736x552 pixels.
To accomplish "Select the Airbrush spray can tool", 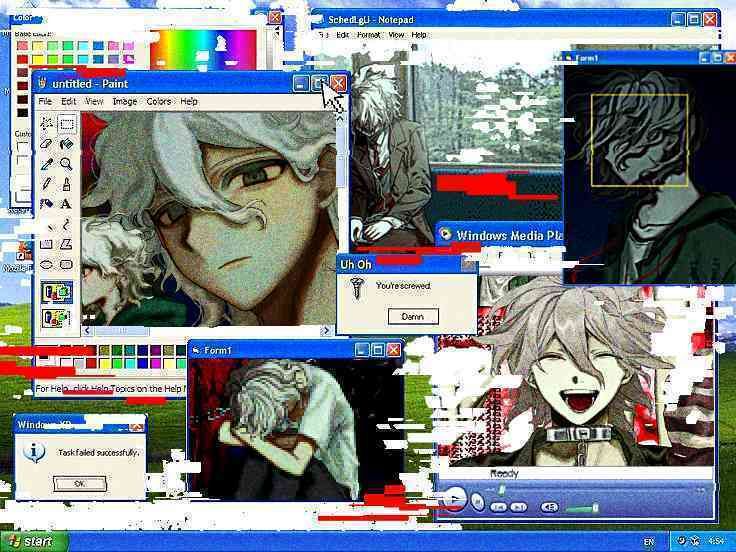I will click(x=46, y=204).
